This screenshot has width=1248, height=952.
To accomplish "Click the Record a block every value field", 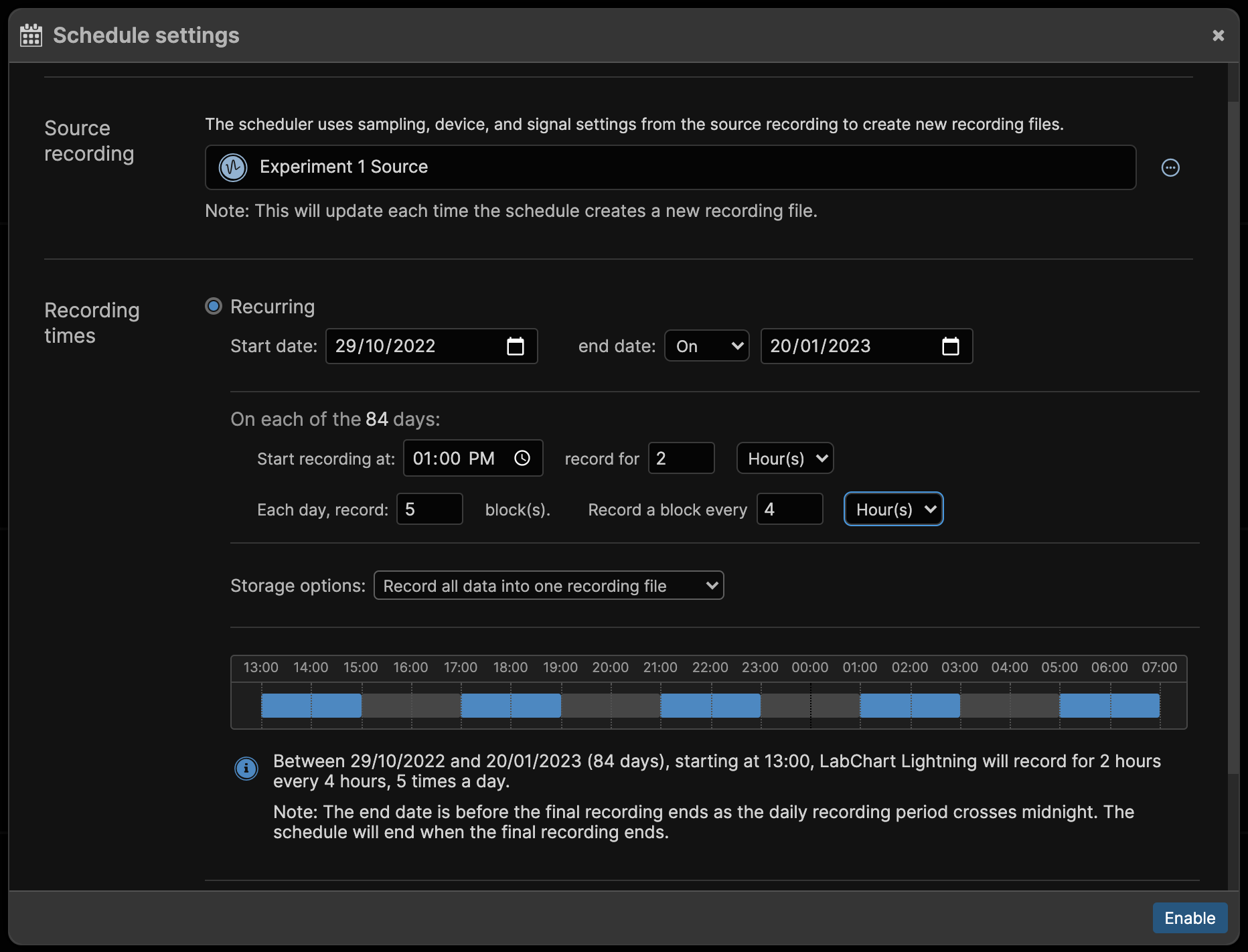I will tap(789, 509).
